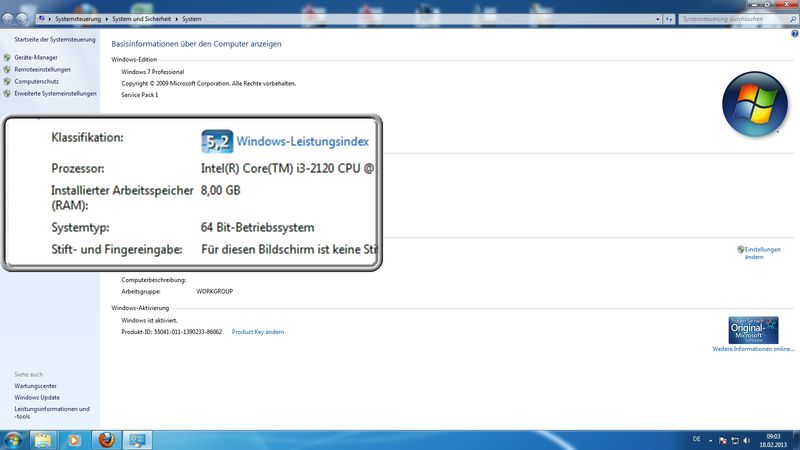The height and width of the screenshot is (450, 800).
Task: Open Windows Explorer from the taskbar
Action: (x=43, y=440)
